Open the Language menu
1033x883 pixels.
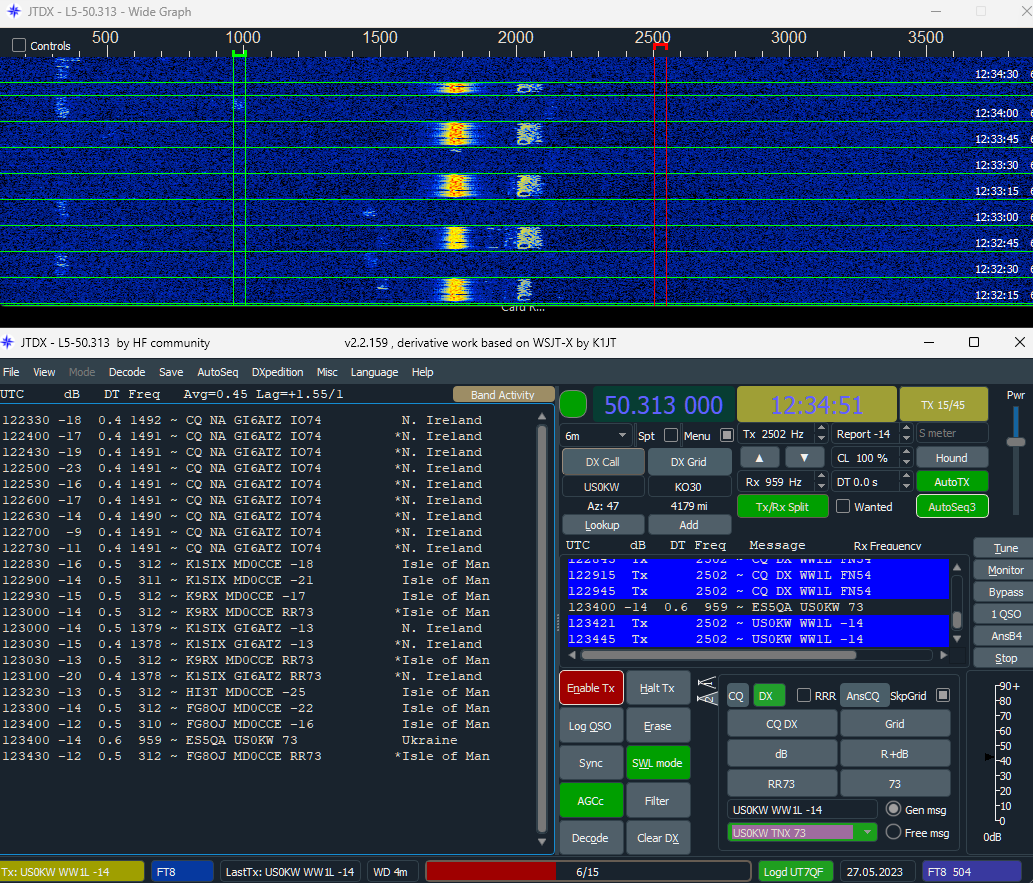tap(374, 372)
